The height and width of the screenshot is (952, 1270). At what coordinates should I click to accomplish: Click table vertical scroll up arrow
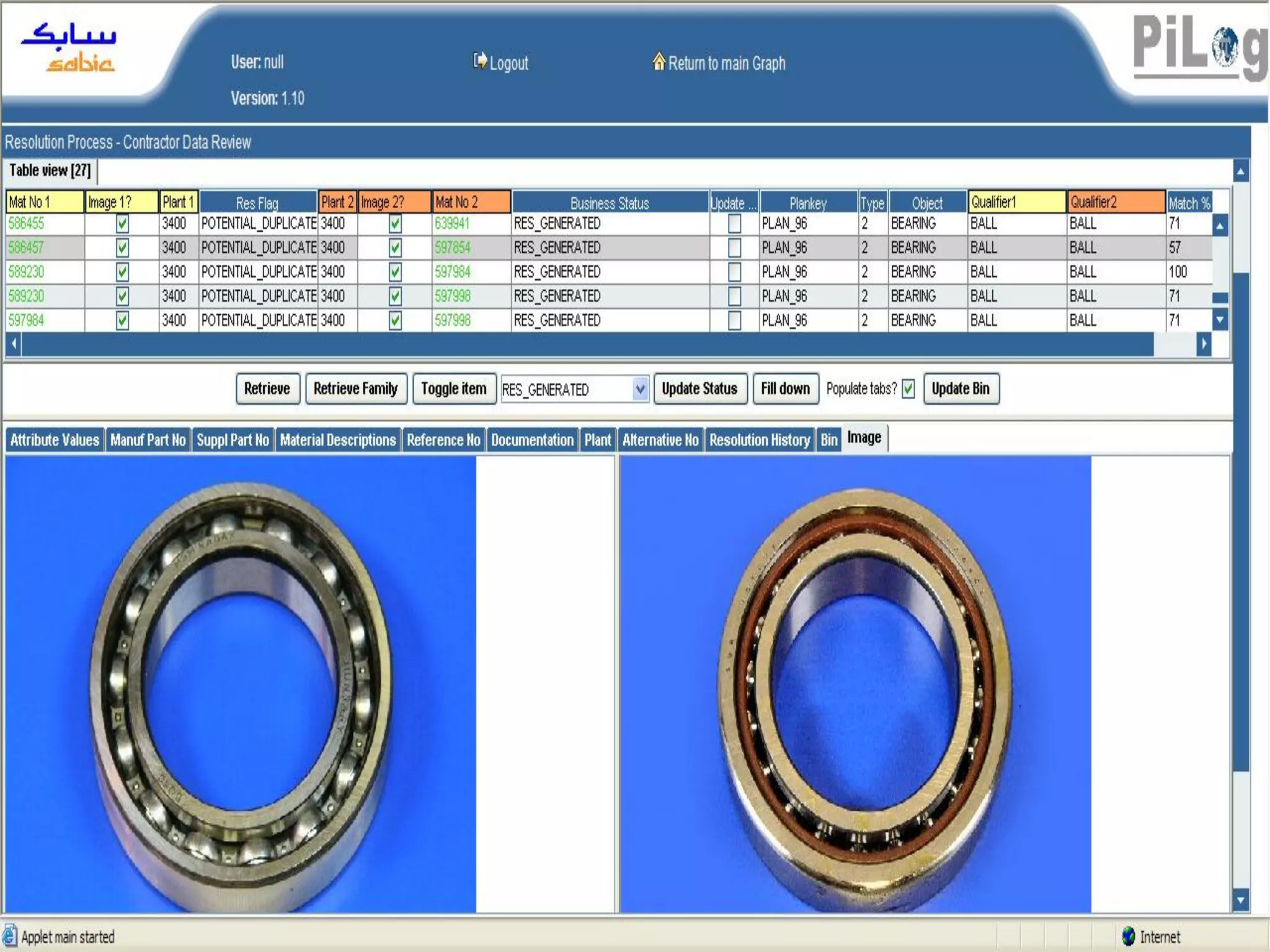coord(1220,226)
